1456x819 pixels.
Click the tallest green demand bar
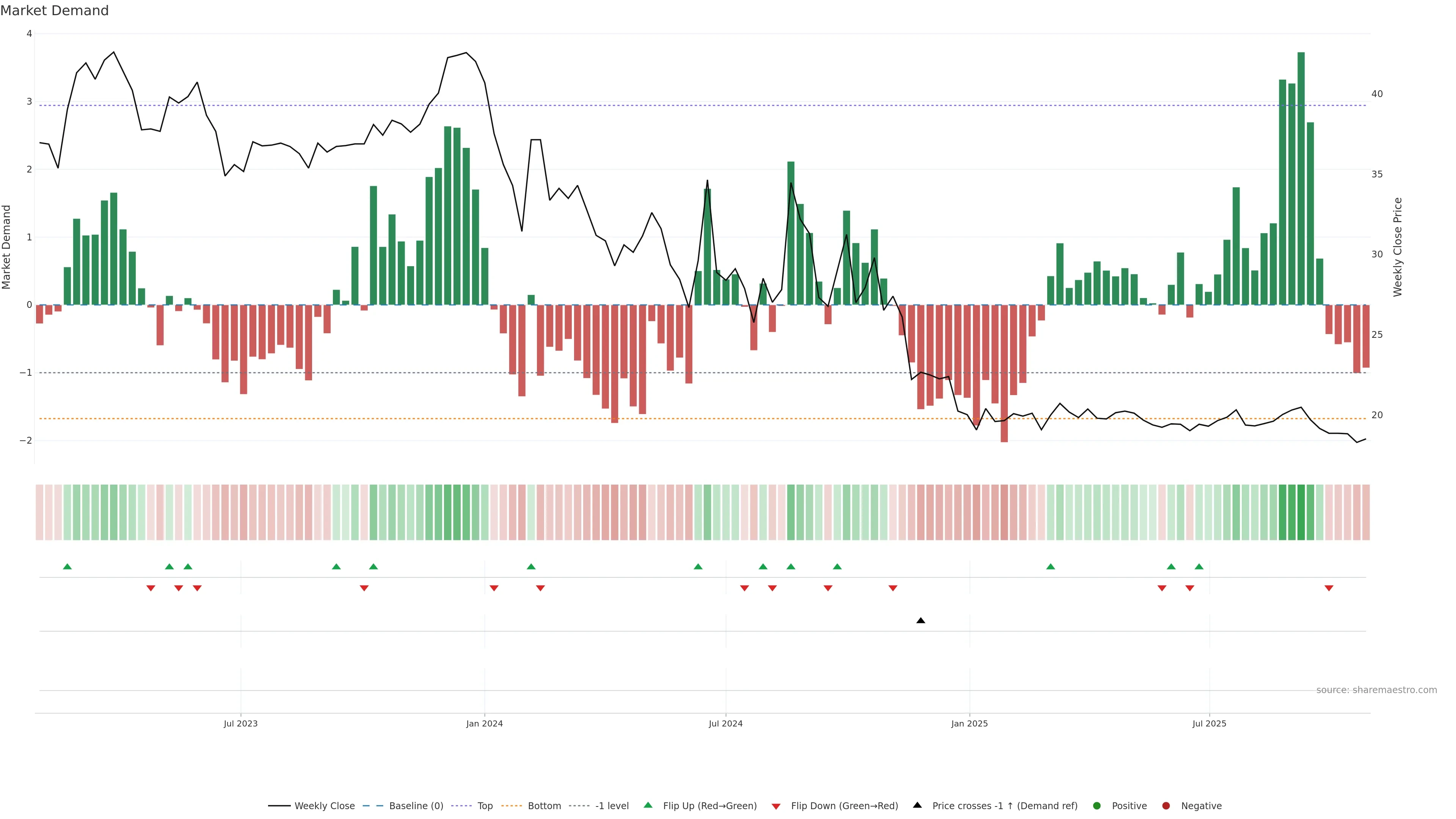point(1301,178)
